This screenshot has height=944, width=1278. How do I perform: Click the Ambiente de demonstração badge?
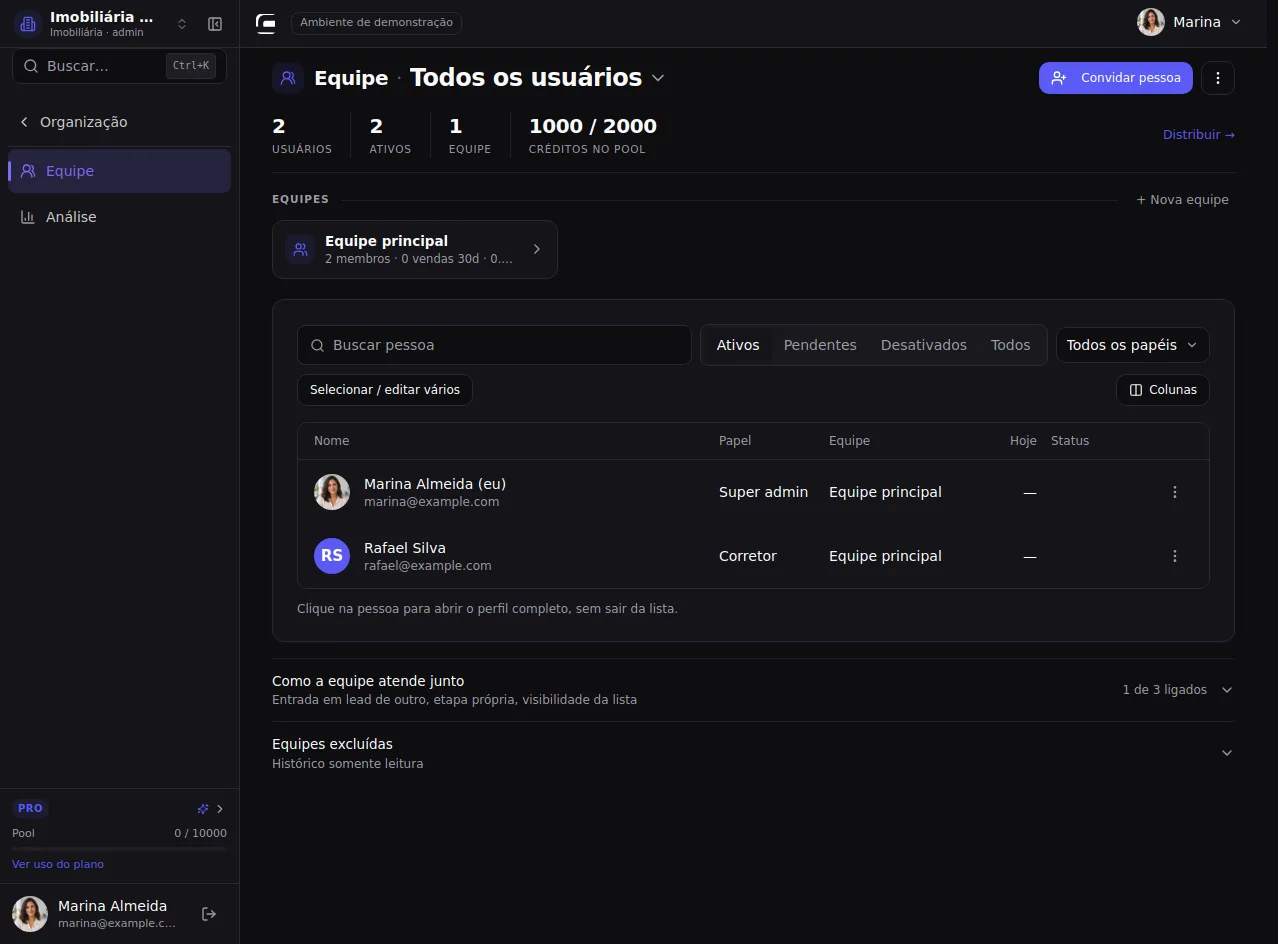376,22
